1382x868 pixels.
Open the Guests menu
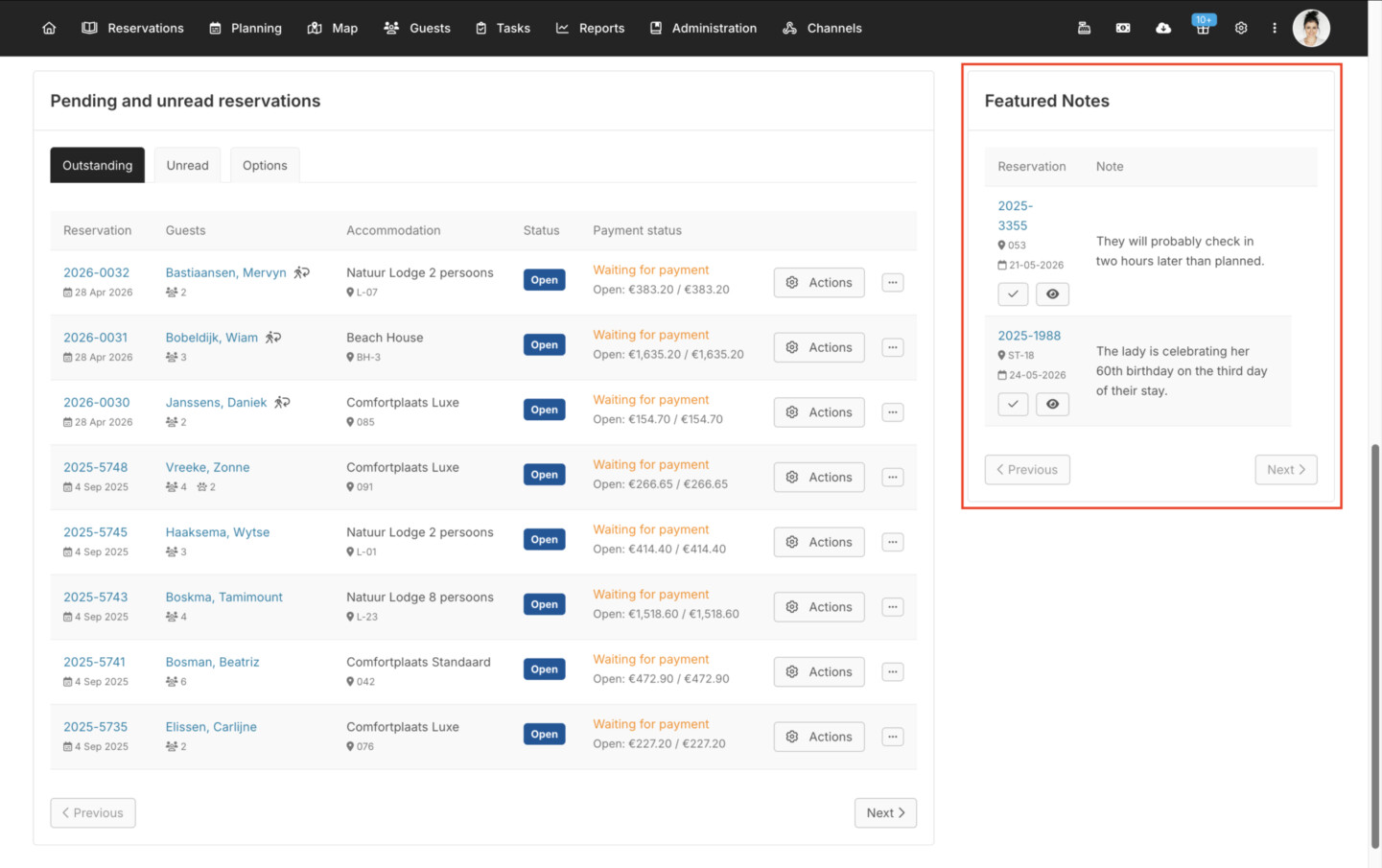point(417,28)
